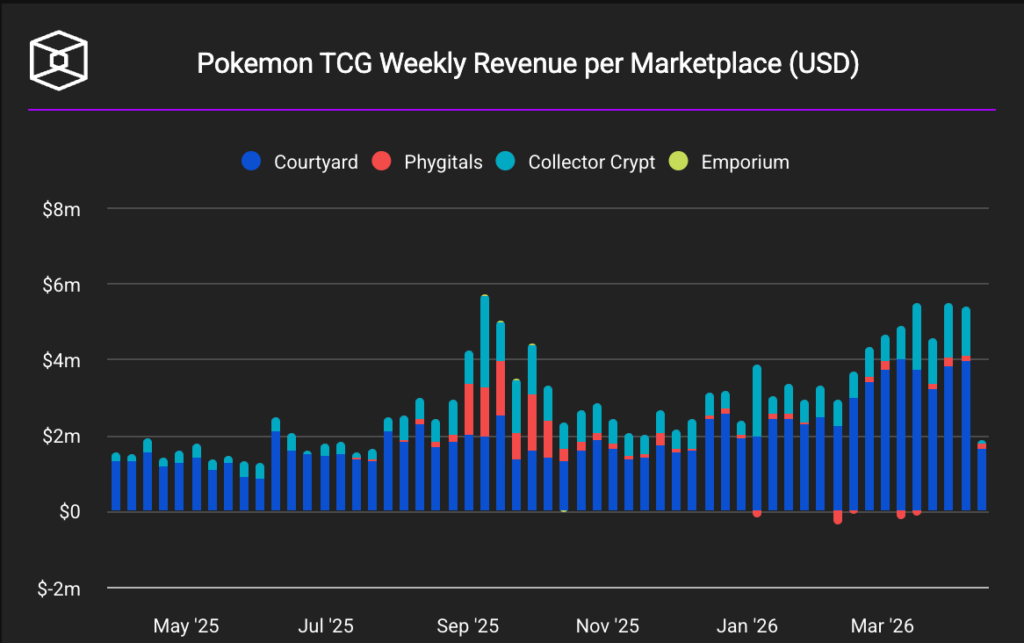The width and height of the screenshot is (1024, 643).
Task: Toggle the Courtyard series label
Action: click(315, 162)
